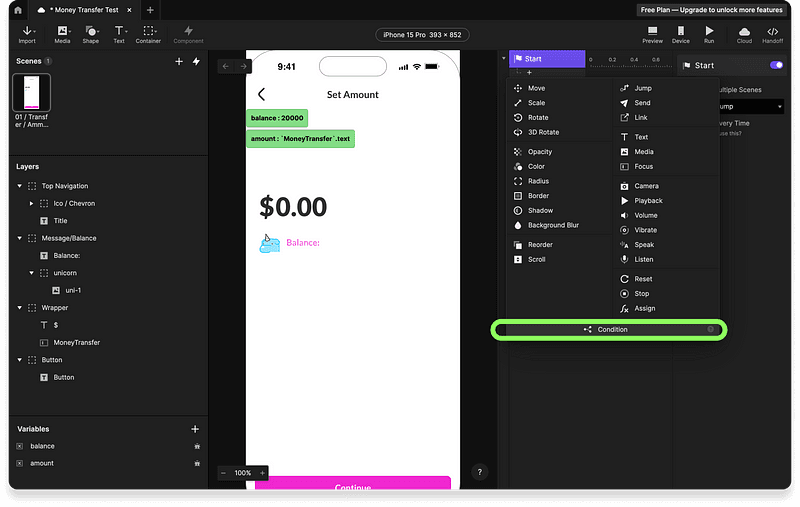Open the iPhone 15 Pro device selector
Screen dimensions: 800x507
[x=422, y=35]
